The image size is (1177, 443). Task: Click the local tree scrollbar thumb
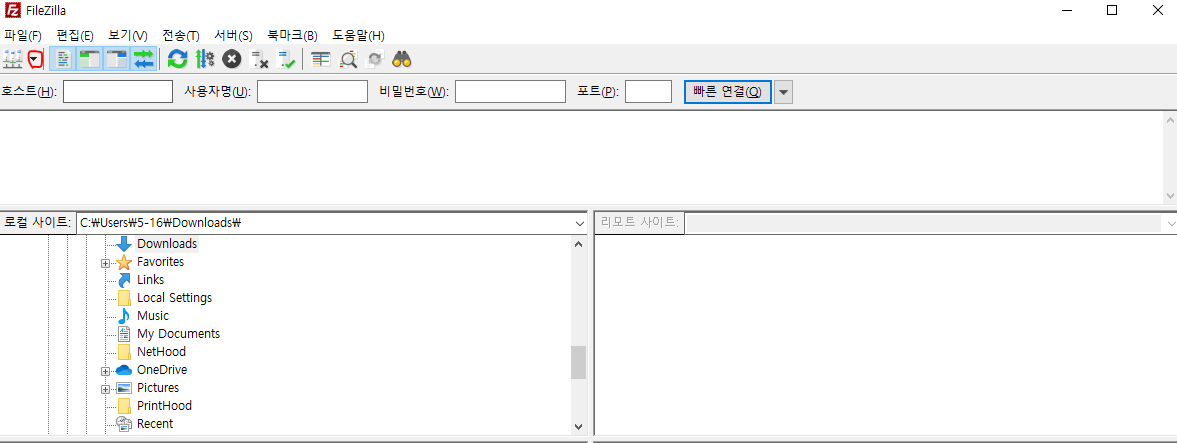(x=578, y=362)
